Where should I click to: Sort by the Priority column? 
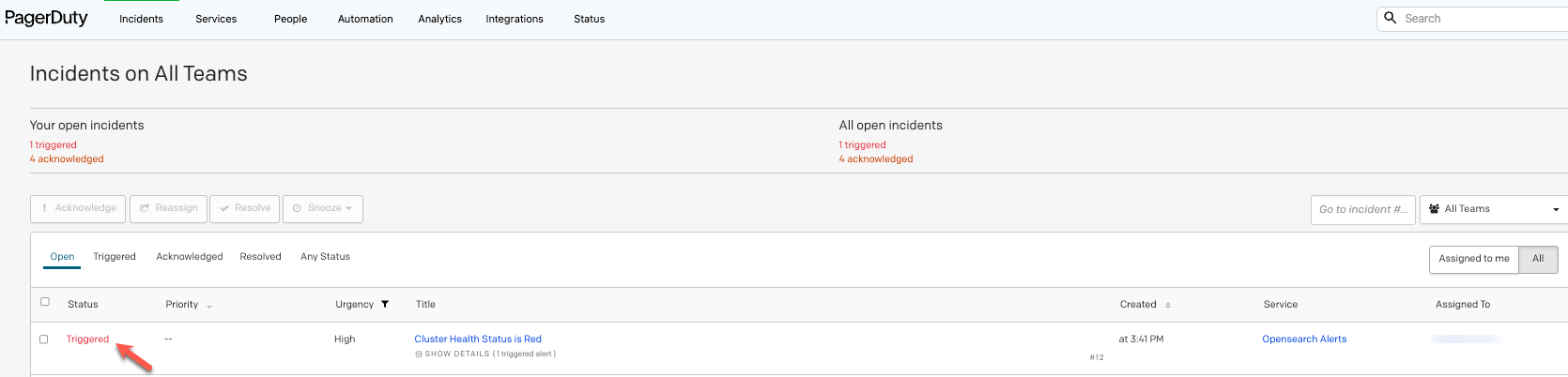tap(189, 305)
